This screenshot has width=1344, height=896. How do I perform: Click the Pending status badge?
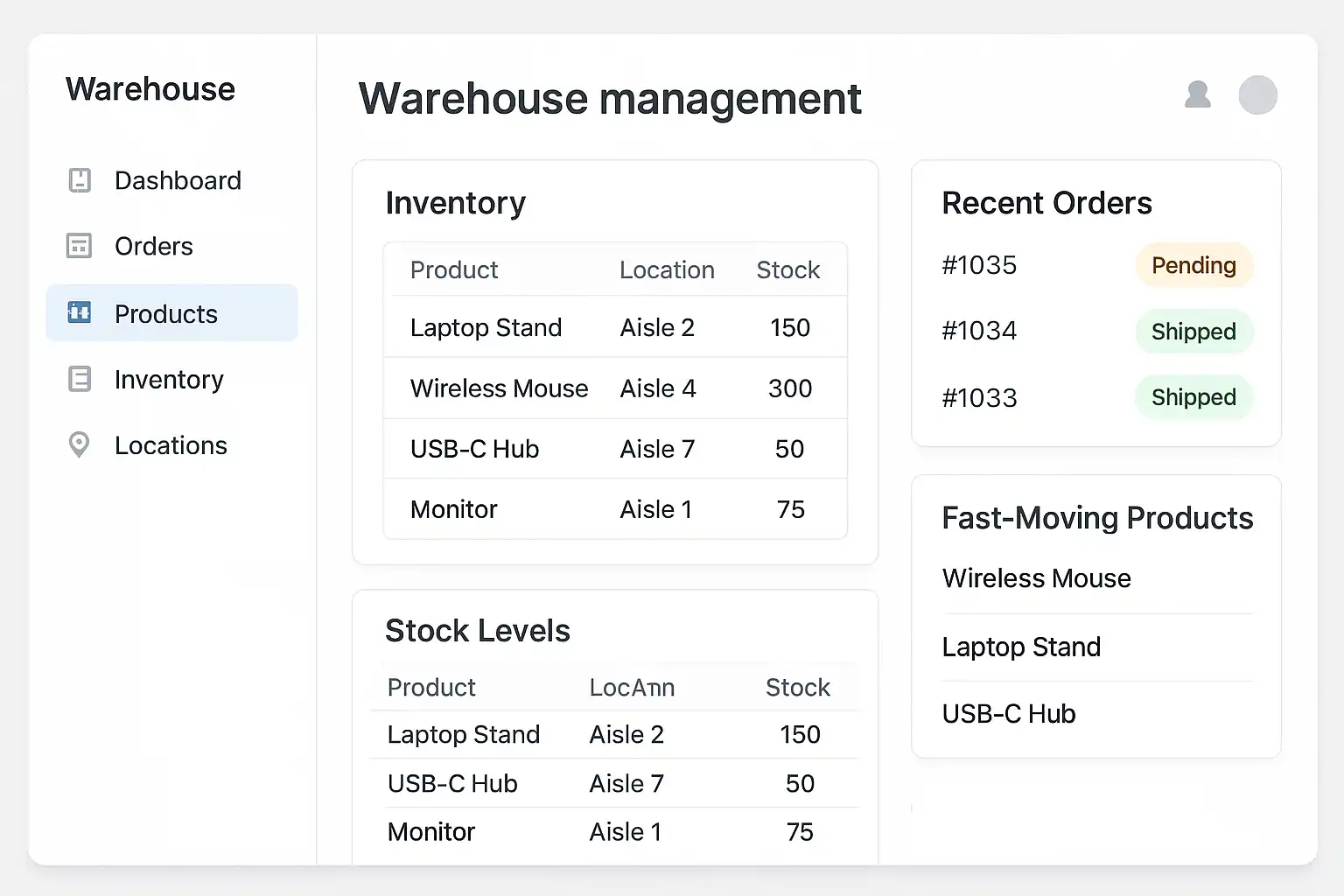(1193, 265)
